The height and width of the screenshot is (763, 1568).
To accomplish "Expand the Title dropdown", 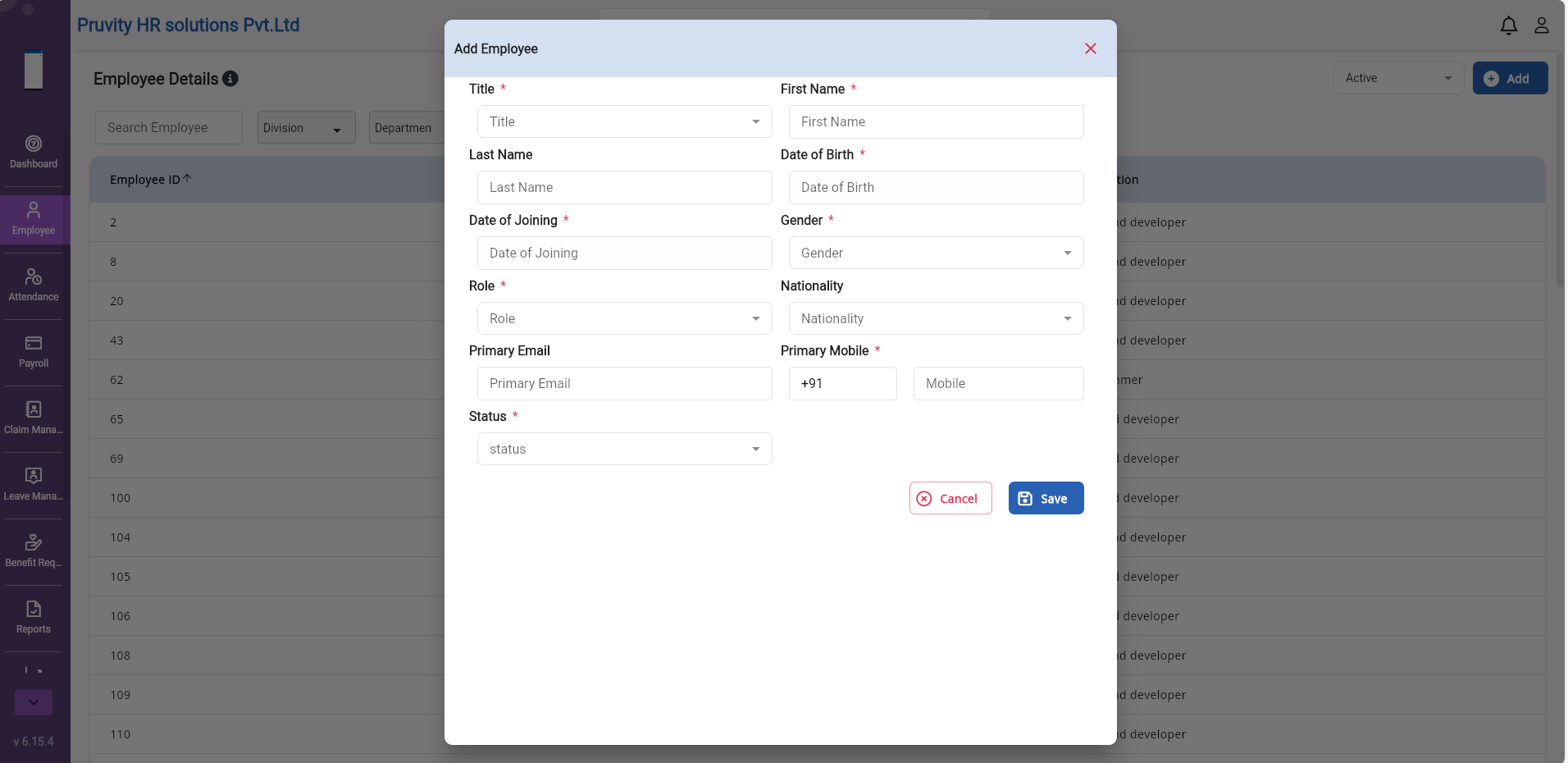I will point(625,121).
